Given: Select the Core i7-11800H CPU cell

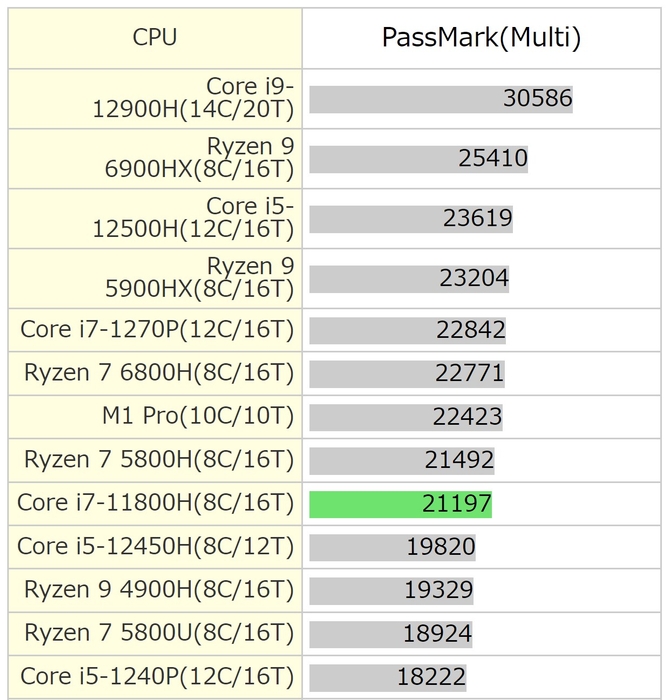Looking at the screenshot, I should [x=156, y=504].
